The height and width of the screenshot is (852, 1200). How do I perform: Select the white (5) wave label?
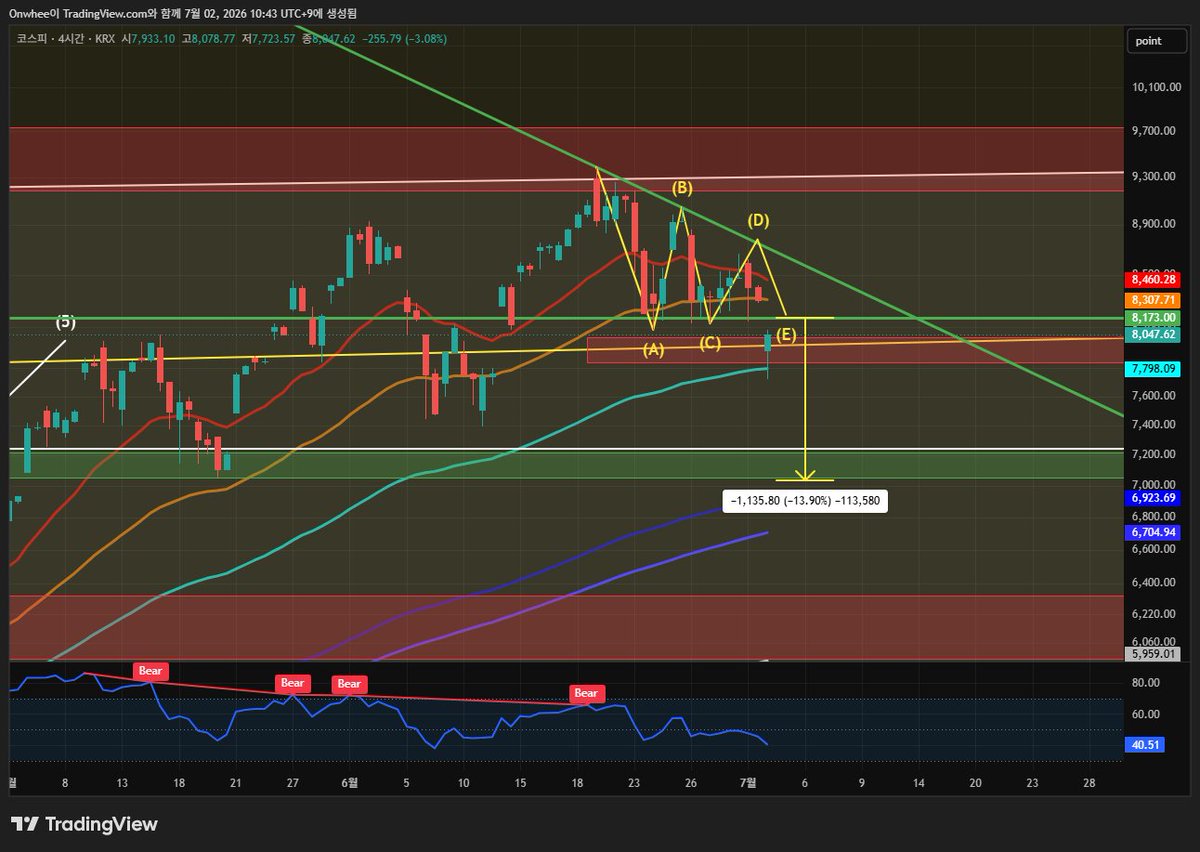pos(65,322)
